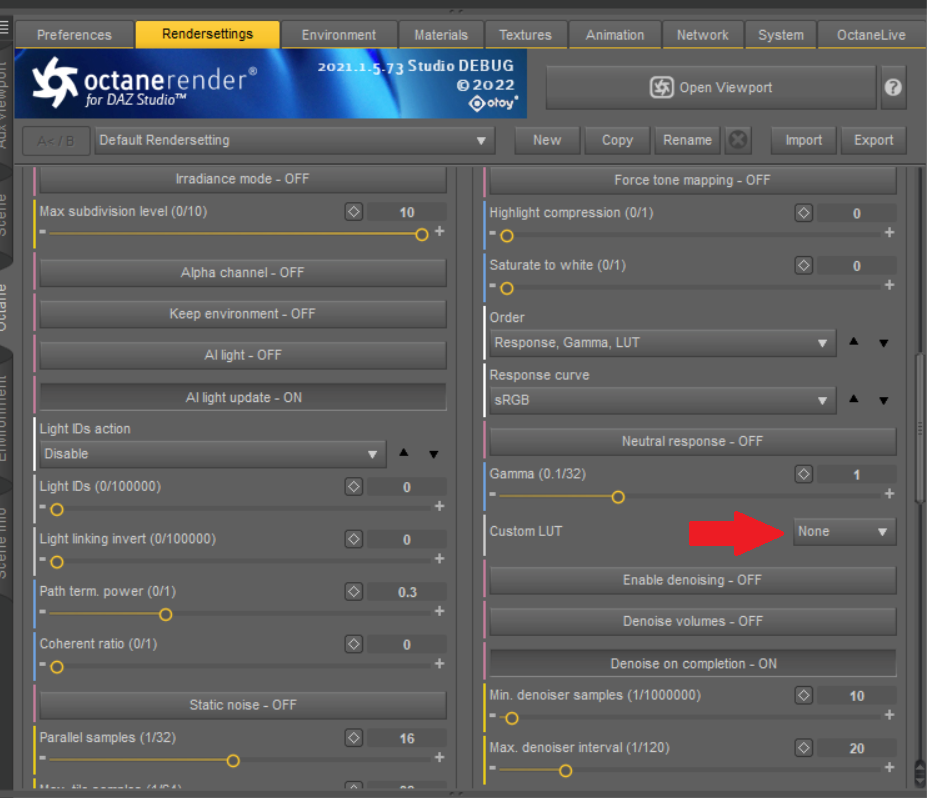Click plus icon for Max subdivision level
The height and width of the screenshot is (798, 927).
click(439, 232)
